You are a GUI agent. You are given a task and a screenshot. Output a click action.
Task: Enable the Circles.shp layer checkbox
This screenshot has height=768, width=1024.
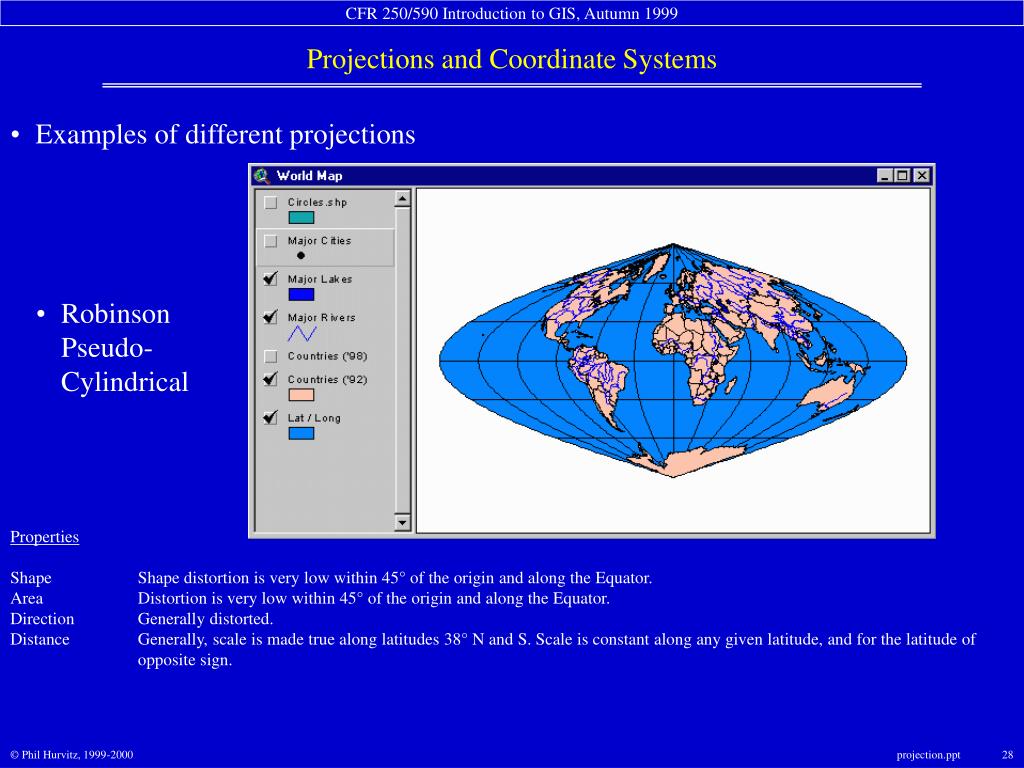[x=270, y=202]
